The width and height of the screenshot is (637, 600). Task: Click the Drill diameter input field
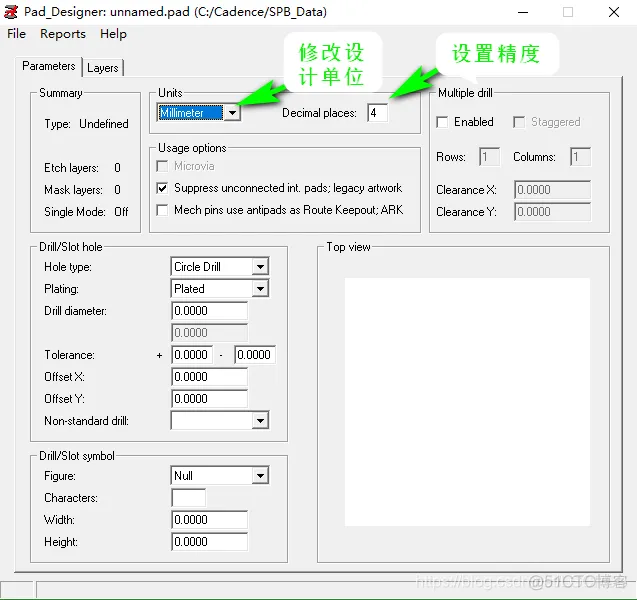coord(209,311)
